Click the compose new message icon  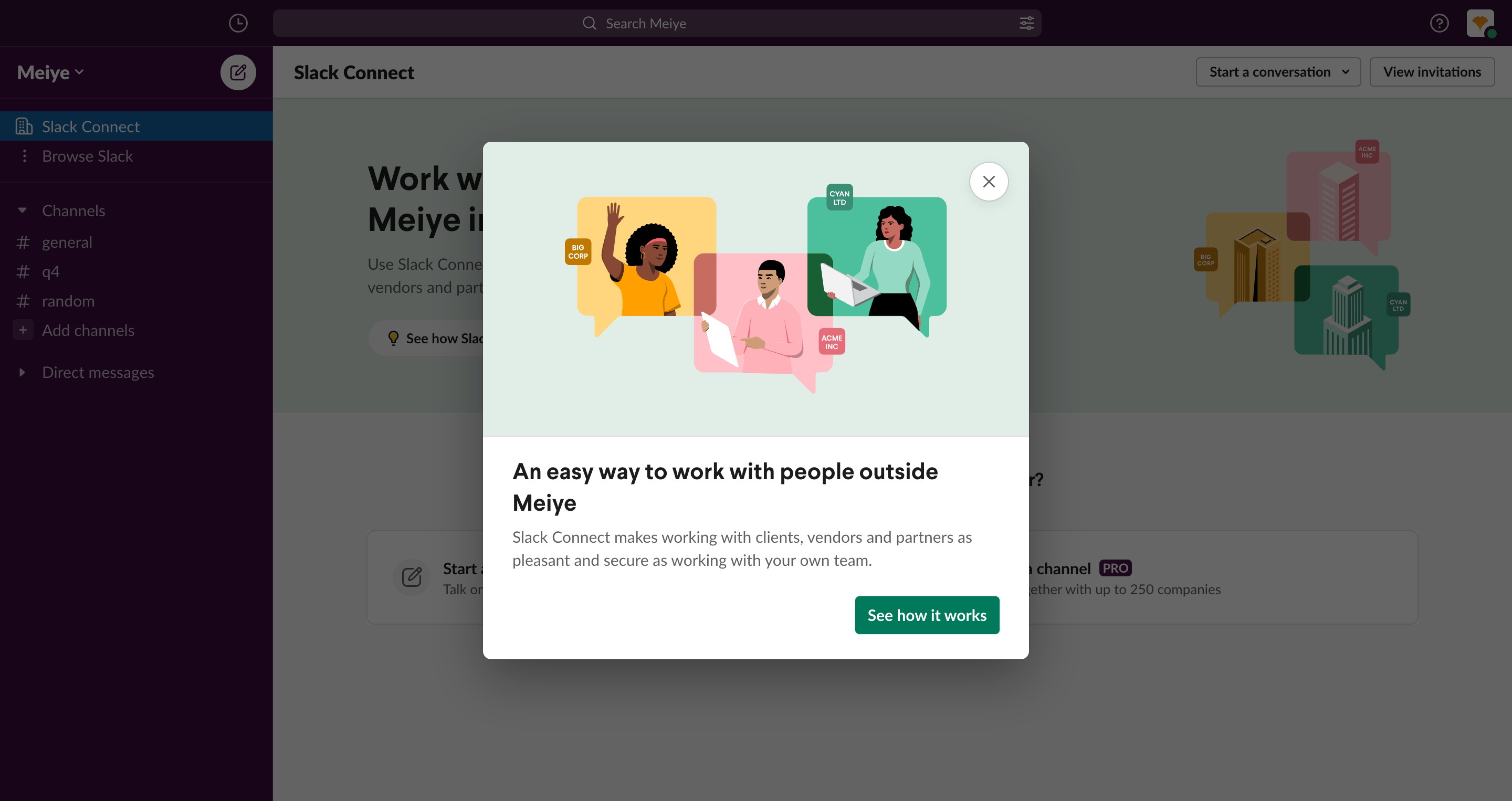[x=238, y=72]
